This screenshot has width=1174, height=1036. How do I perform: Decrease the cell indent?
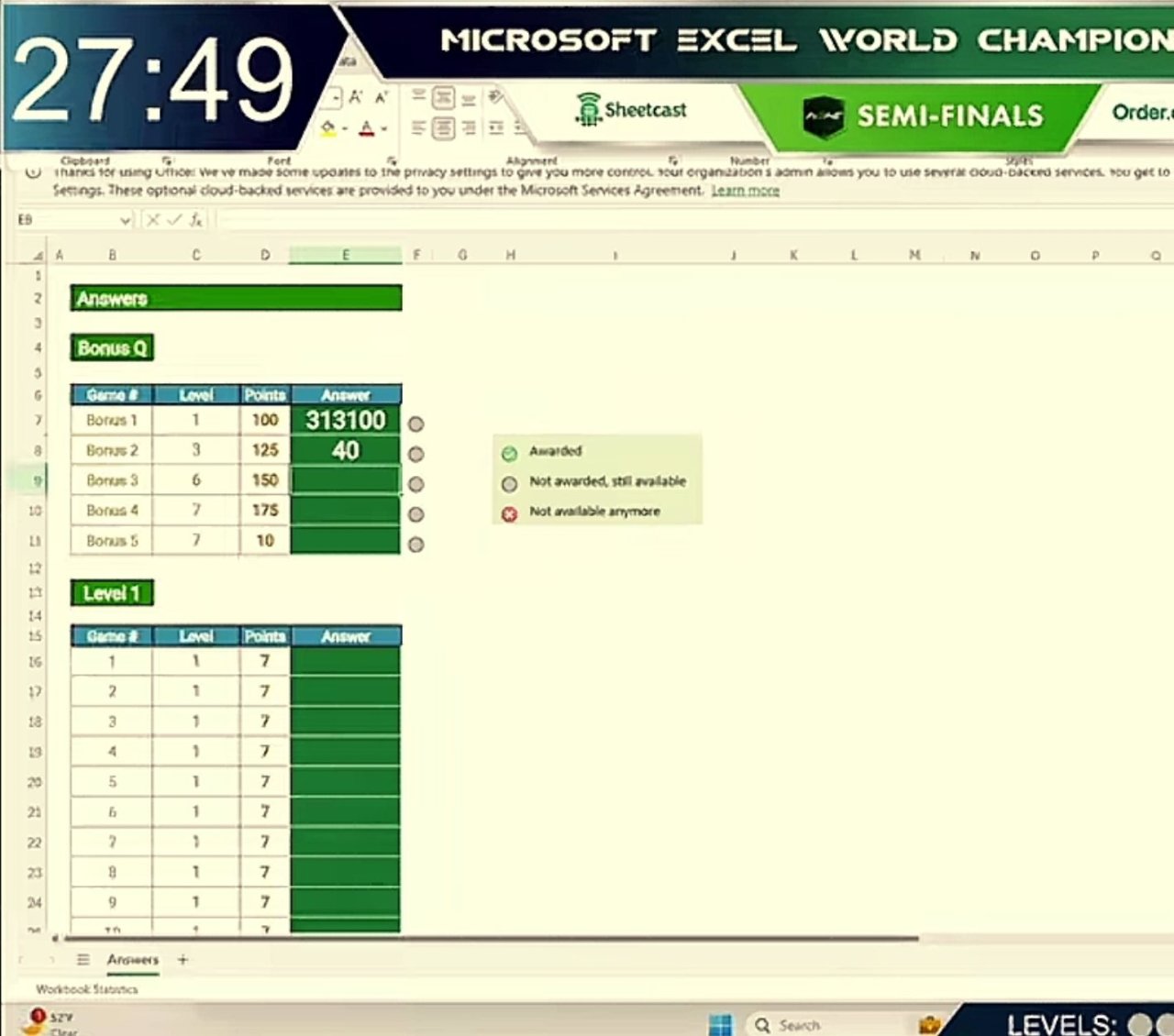[x=496, y=128]
